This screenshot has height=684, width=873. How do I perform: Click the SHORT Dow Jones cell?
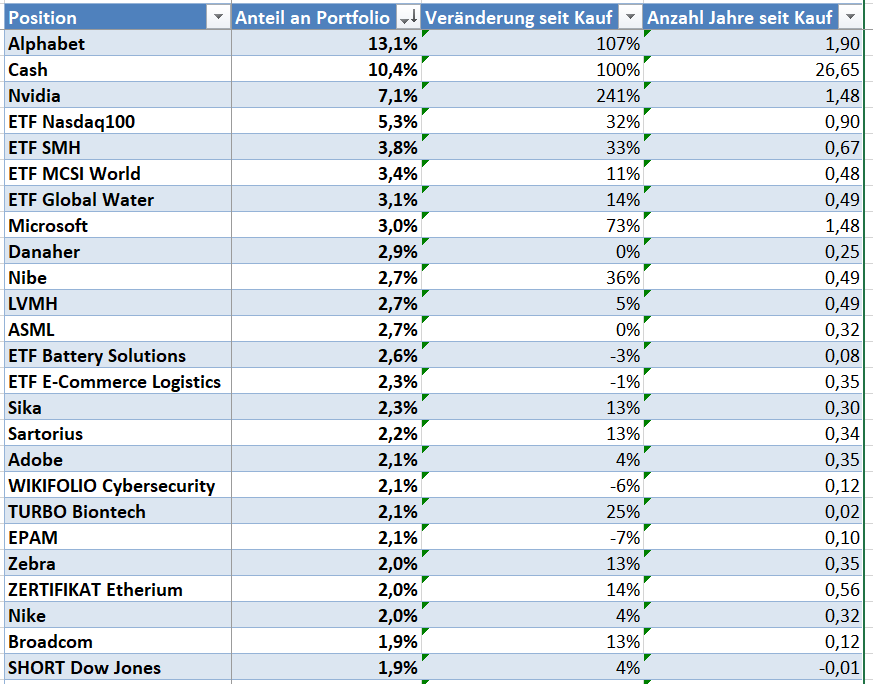[x=116, y=668]
